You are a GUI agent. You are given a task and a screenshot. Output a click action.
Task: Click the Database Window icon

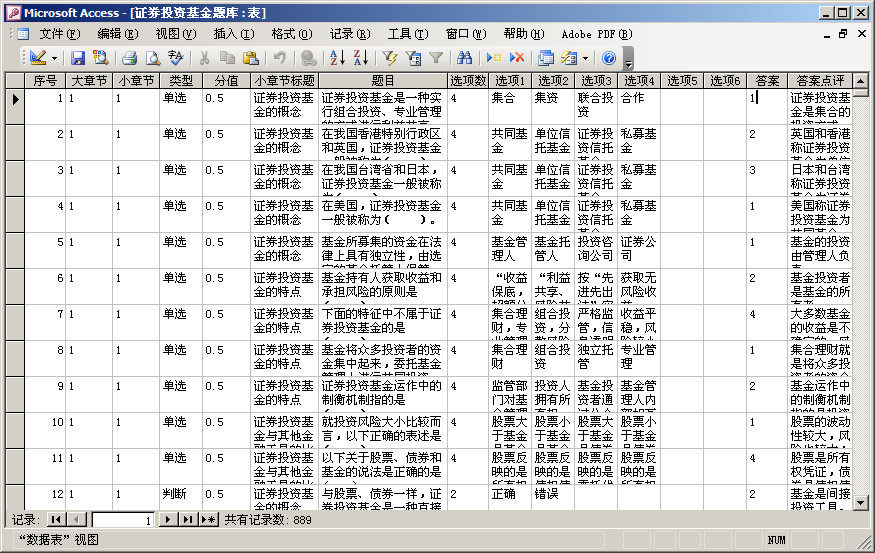(x=546, y=57)
